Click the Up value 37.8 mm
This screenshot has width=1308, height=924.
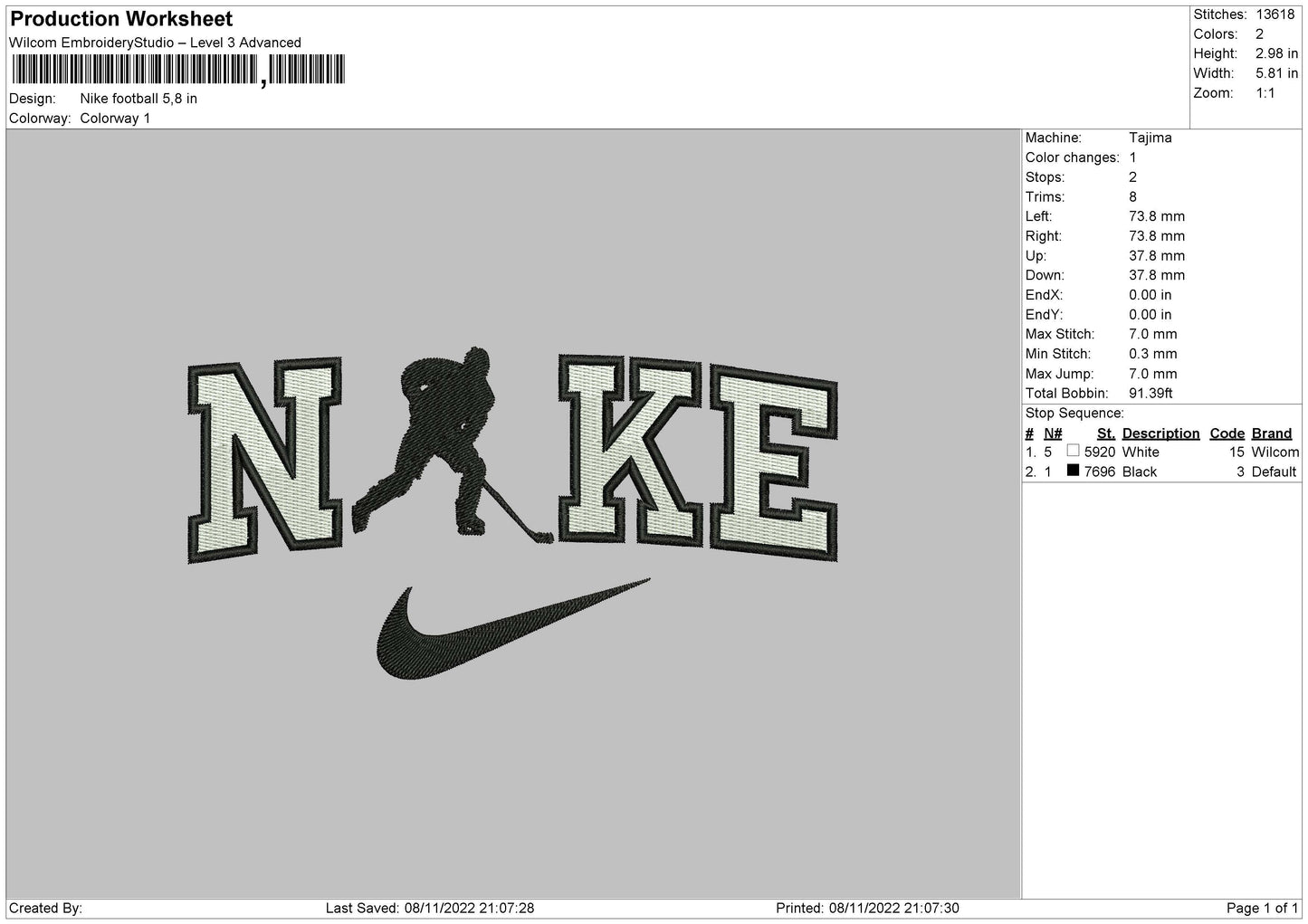pos(1157,256)
